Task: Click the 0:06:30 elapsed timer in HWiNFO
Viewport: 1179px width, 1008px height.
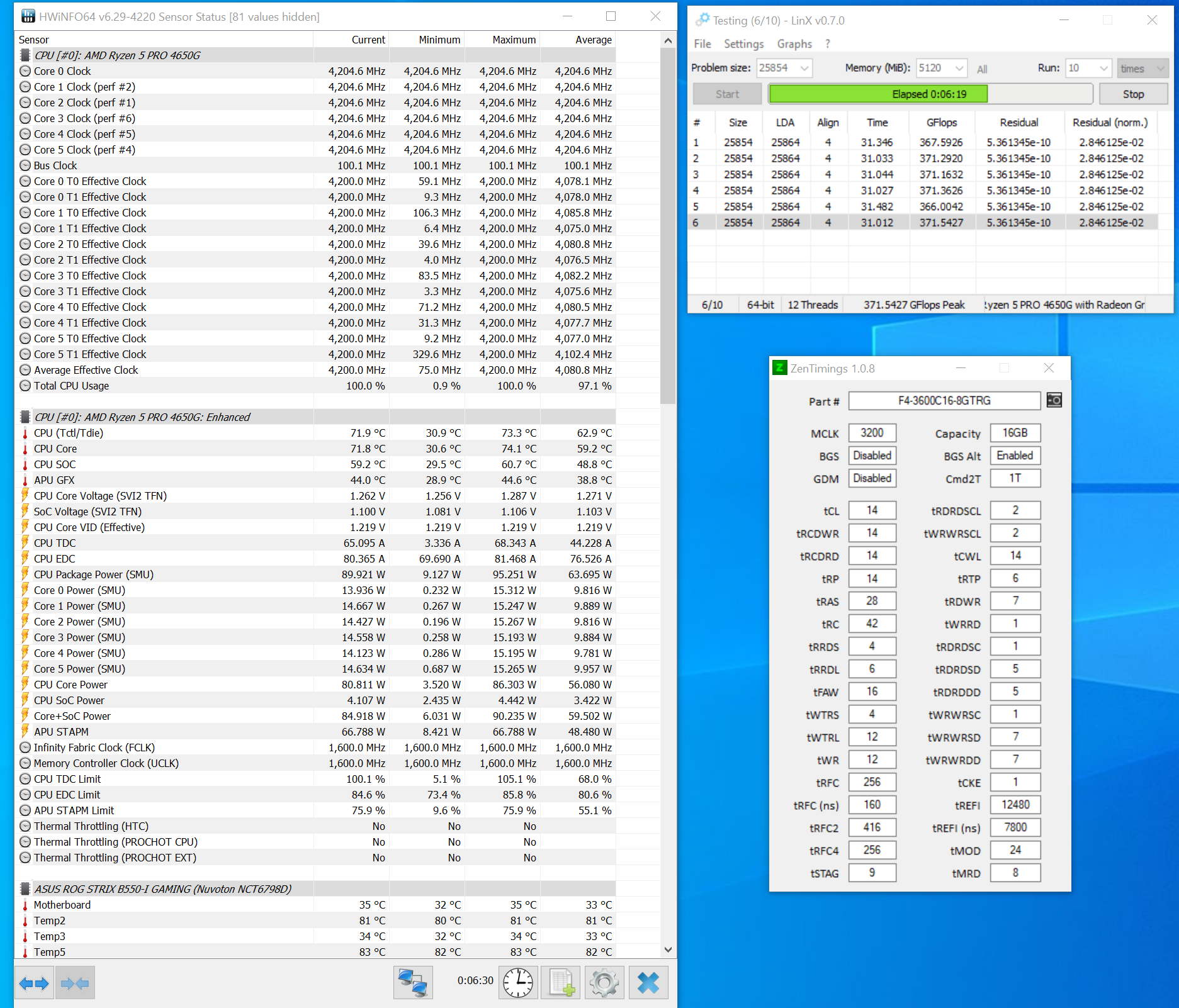Action: click(475, 980)
